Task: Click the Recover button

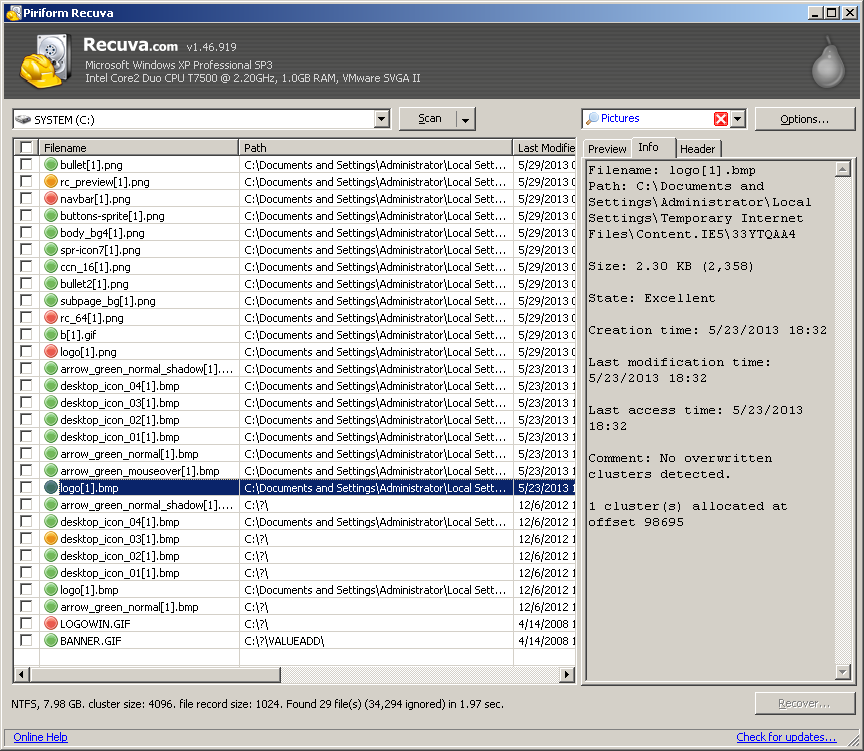Action: point(804,704)
